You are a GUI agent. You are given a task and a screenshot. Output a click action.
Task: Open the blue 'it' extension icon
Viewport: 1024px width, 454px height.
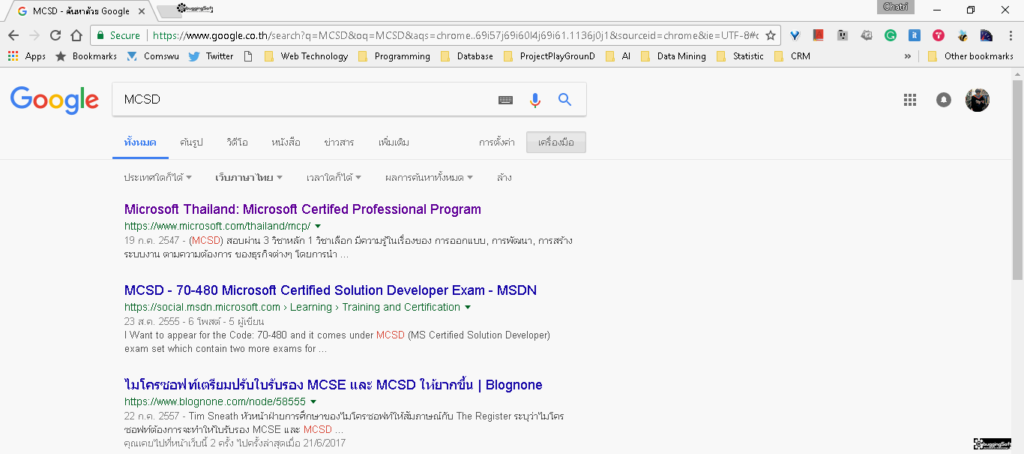pyautogui.click(x=915, y=36)
